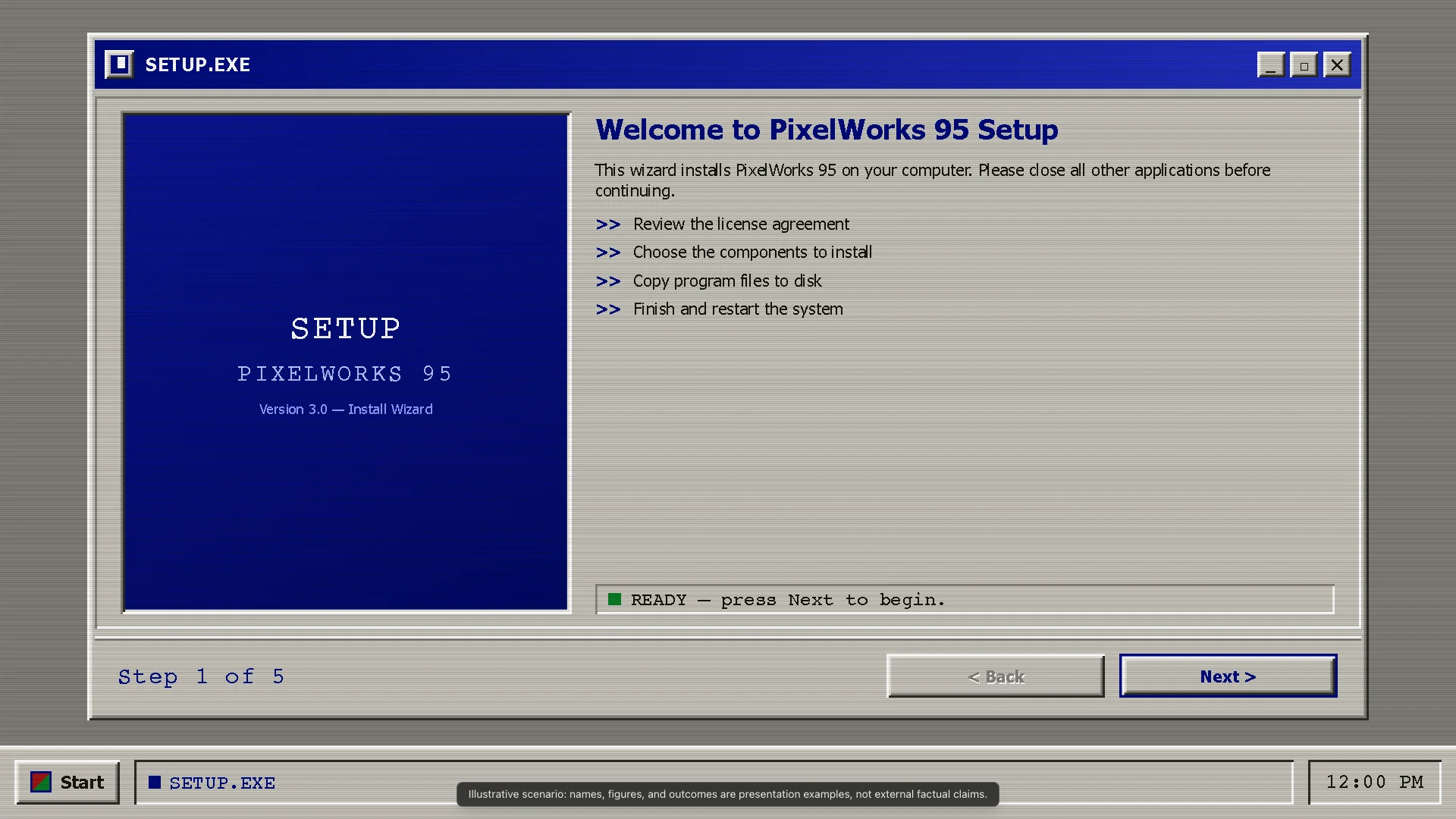This screenshot has width=1456, height=819.
Task: Open the Start menu
Action: click(x=67, y=782)
